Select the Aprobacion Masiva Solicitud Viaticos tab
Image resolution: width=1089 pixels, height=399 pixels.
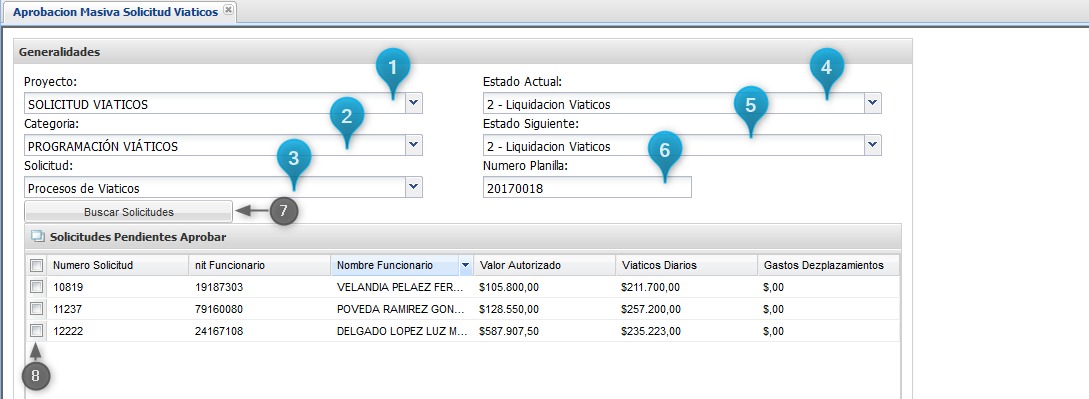point(115,12)
